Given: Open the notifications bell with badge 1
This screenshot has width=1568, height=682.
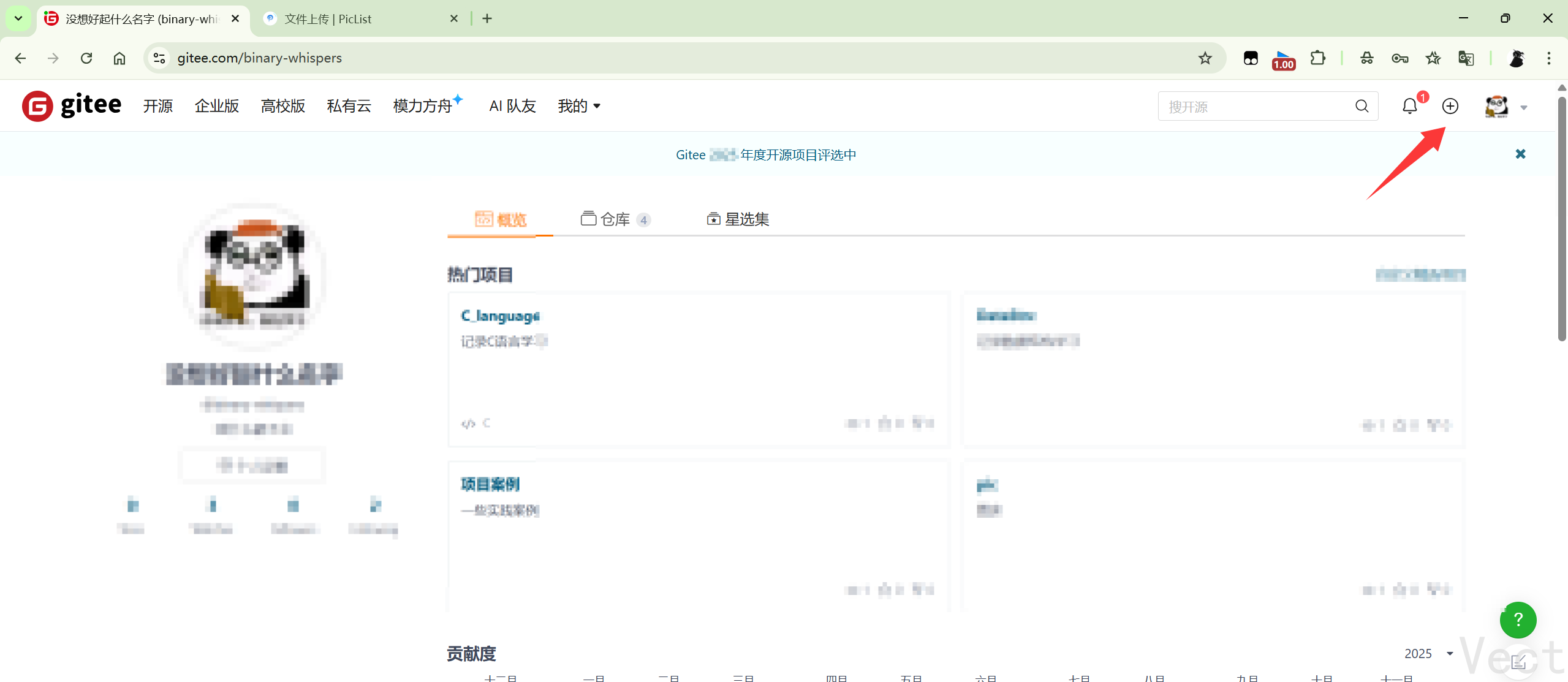Looking at the screenshot, I should click(x=1410, y=106).
